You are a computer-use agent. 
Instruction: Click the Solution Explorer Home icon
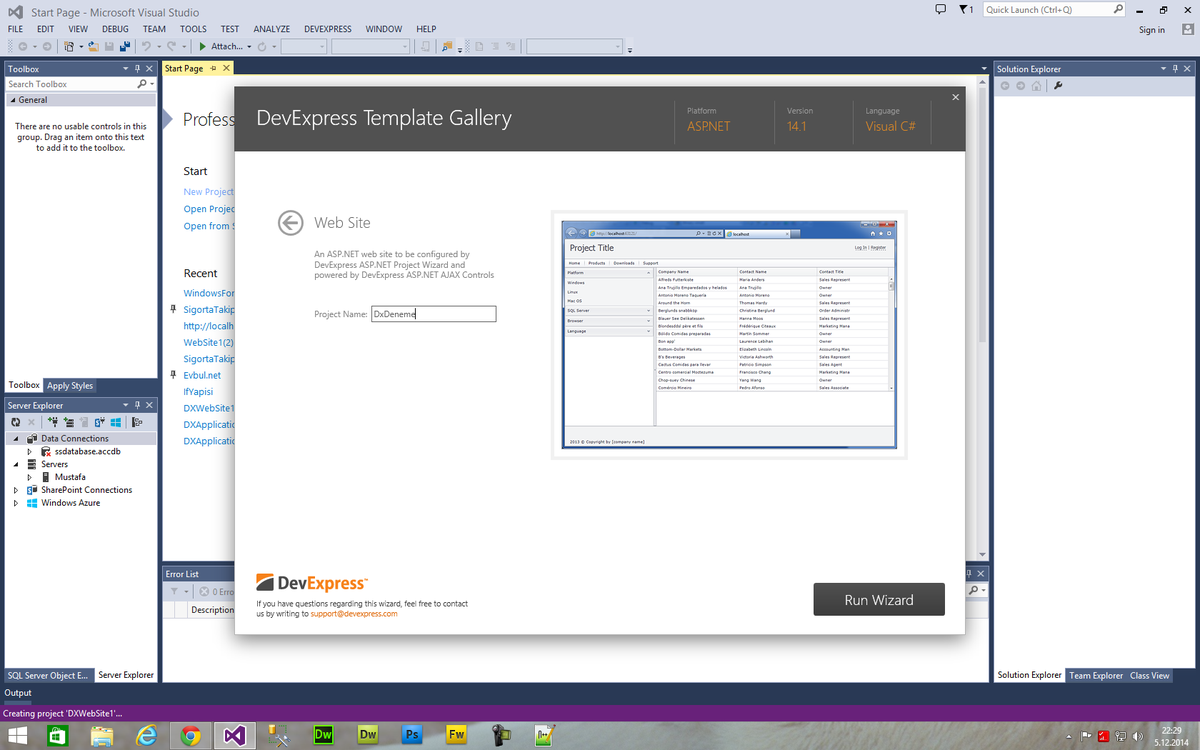pos(1037,85)
